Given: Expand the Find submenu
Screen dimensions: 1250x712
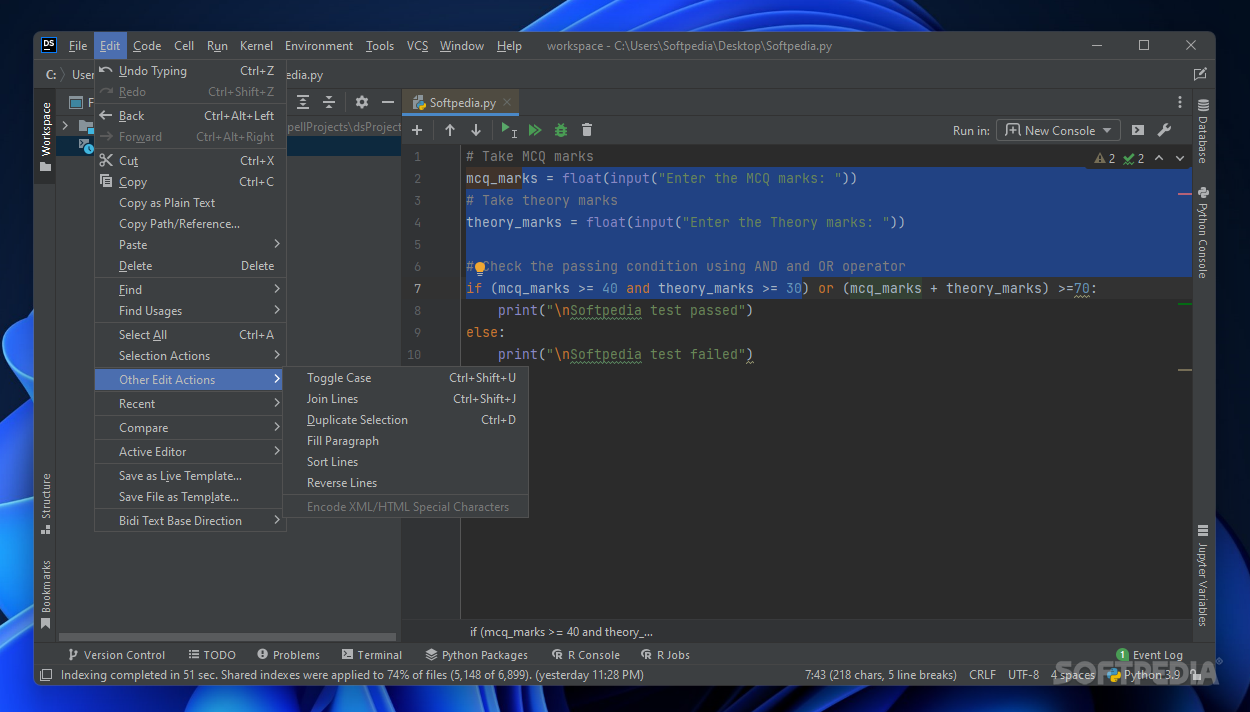Looking at the screenshot, I should click(190, 290).
